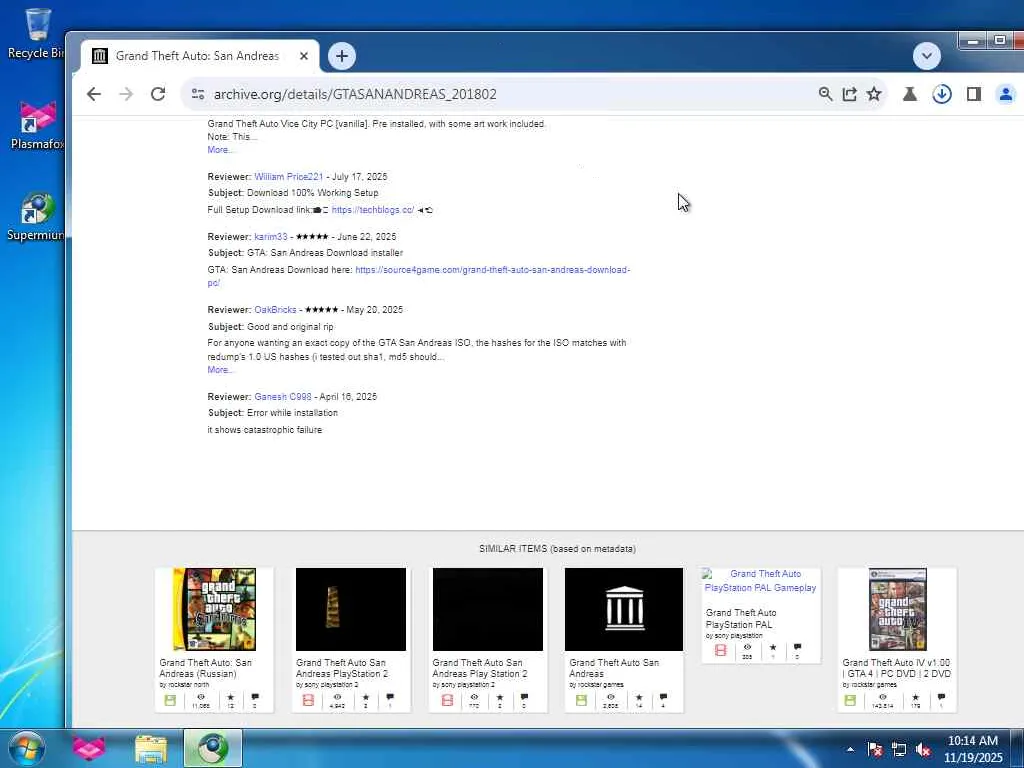Image resolution: width=1024 pixels, height=768 pixels.
Task: Expand the tab search dropdown arrow
Action: [x=927, y=56]
